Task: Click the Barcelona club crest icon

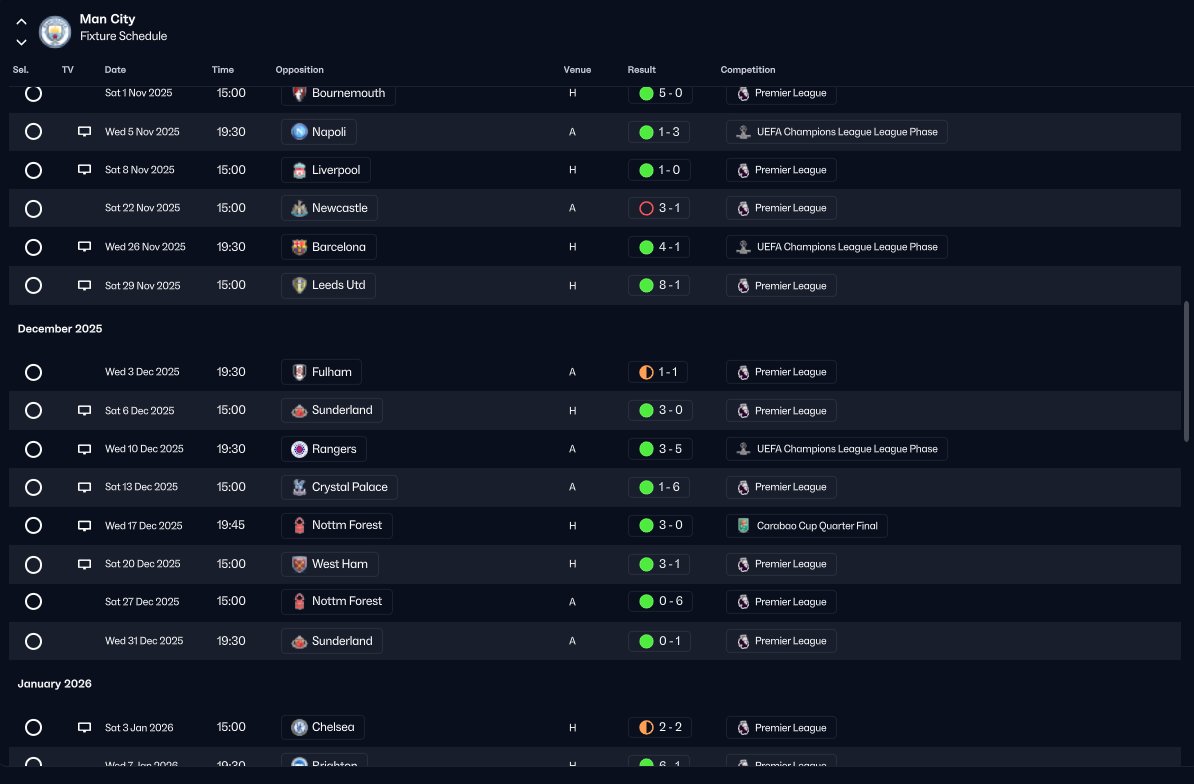Action: point(299,247)
